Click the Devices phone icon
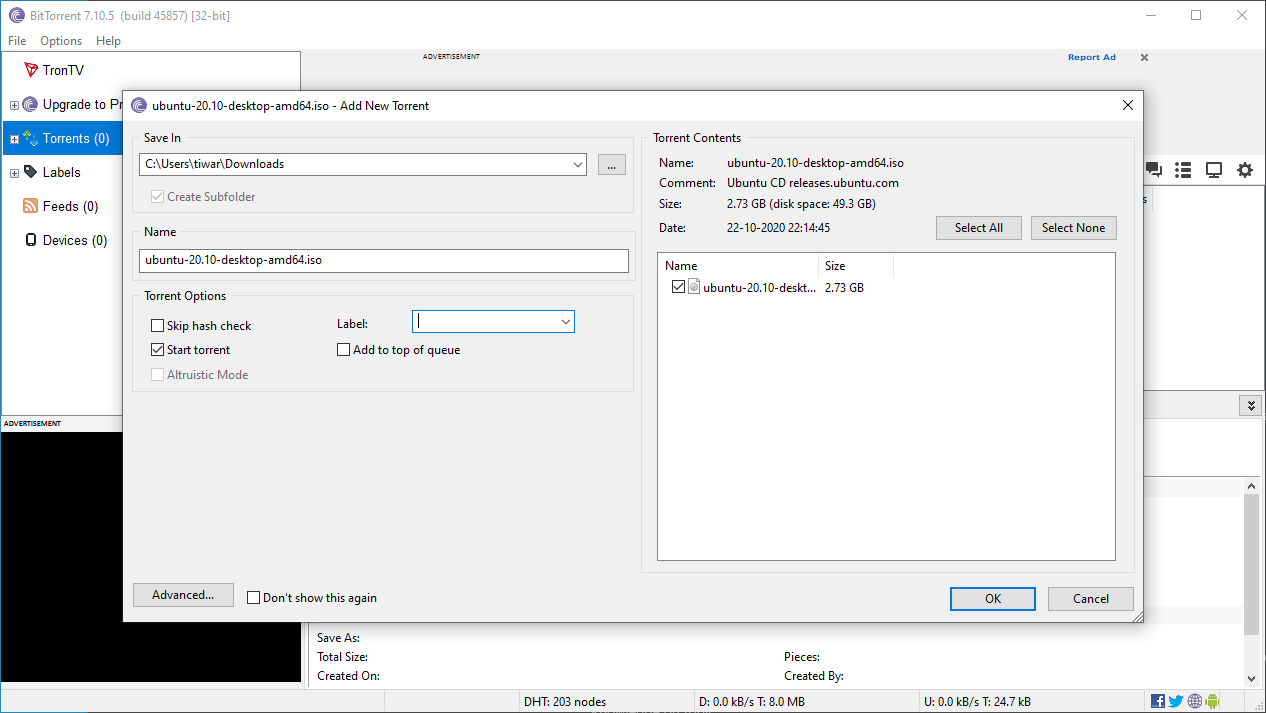Screen dimensions: 1266x713 [31, 240]
